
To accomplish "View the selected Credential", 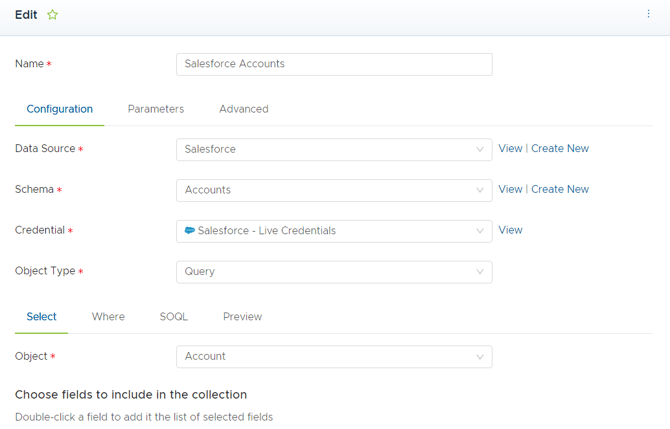I will coord(510,230).
